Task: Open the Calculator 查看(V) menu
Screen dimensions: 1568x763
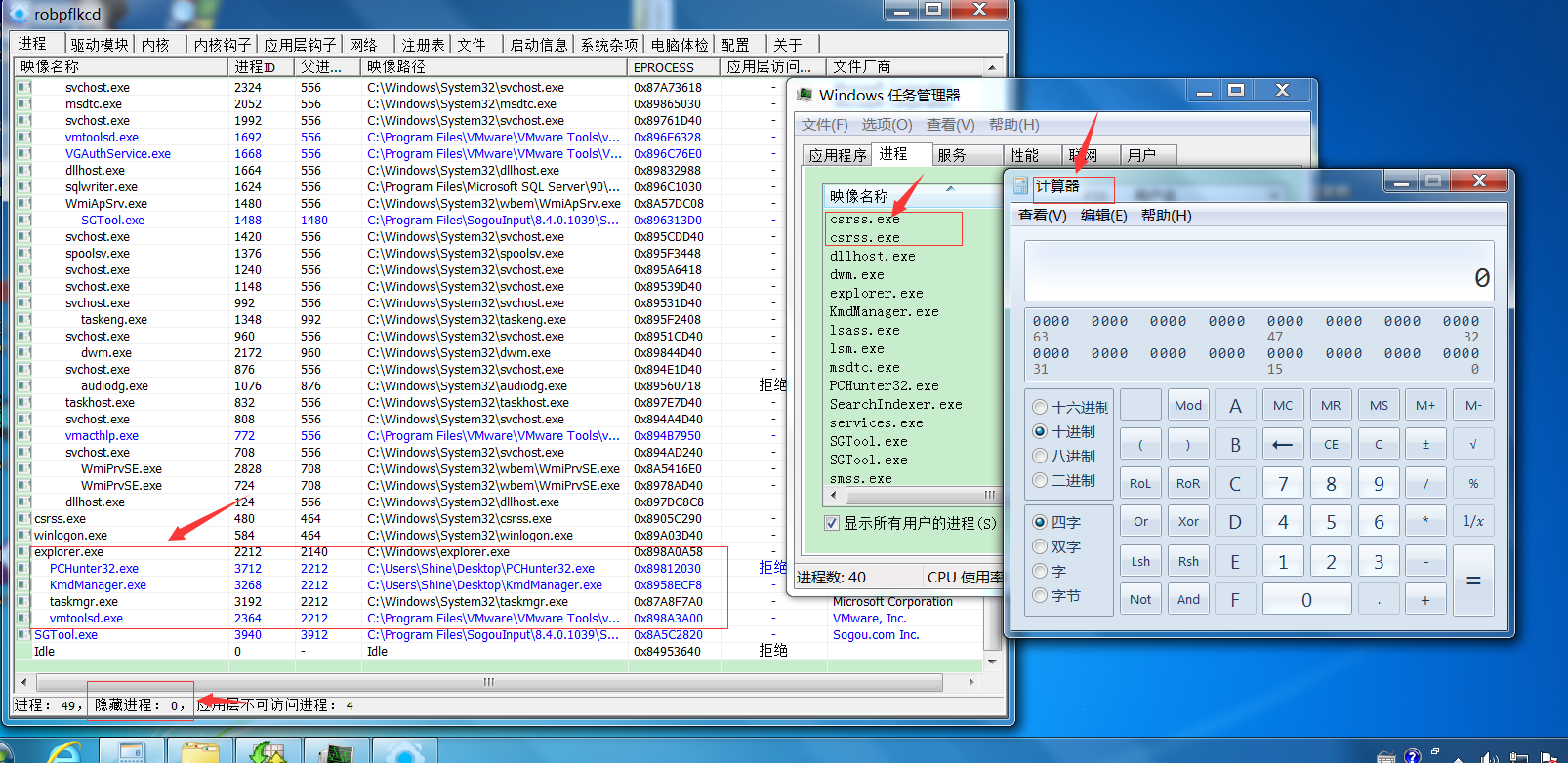Action: (x=1043, y=216)
